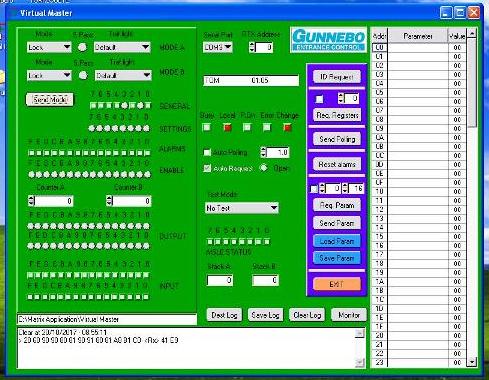This screenshot has height=380, width=489.
Task: Click the S.Pass round indicator for Mode A
Action: tap(82, 47)
